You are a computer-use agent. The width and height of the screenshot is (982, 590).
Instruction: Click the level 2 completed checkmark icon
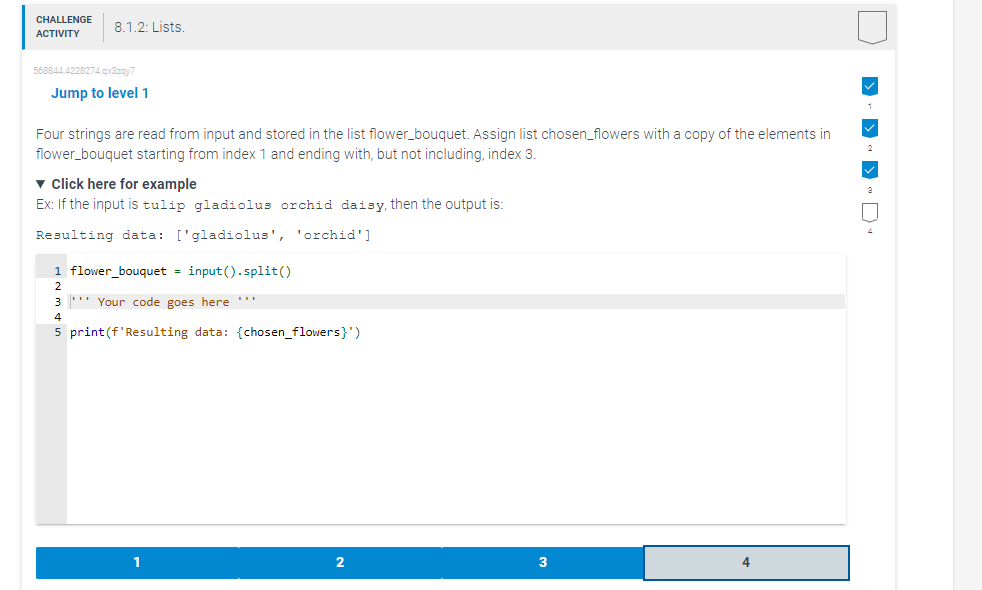point(869,128)
